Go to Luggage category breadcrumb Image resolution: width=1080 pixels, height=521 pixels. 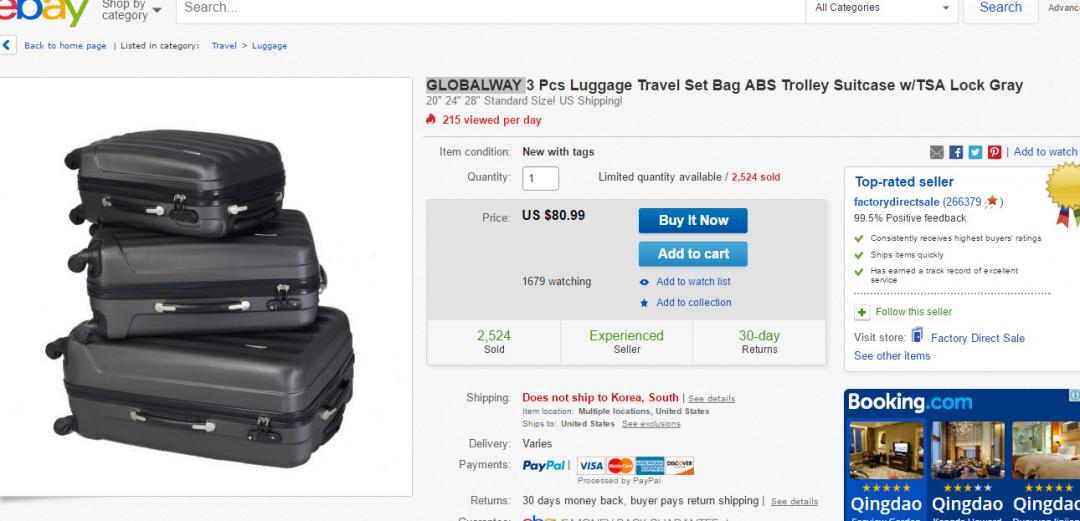(269, 46)
